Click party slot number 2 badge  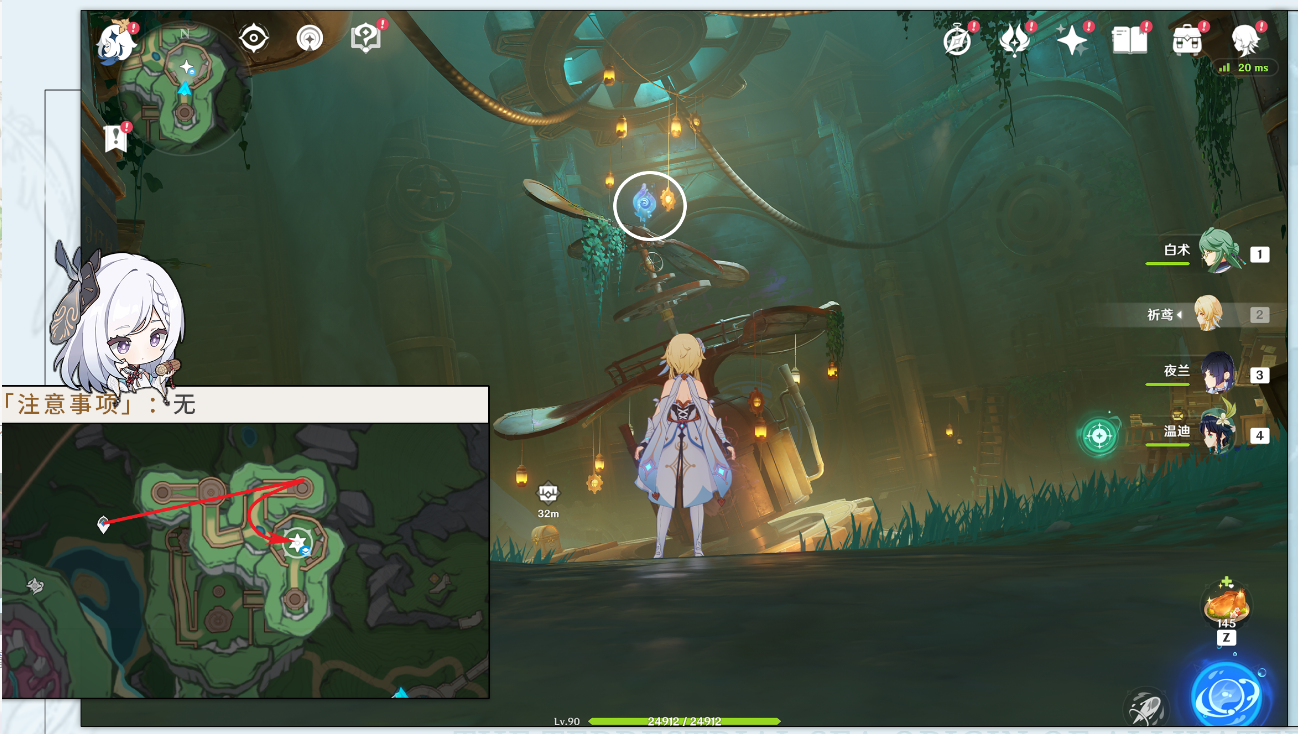click(1260, 315)
